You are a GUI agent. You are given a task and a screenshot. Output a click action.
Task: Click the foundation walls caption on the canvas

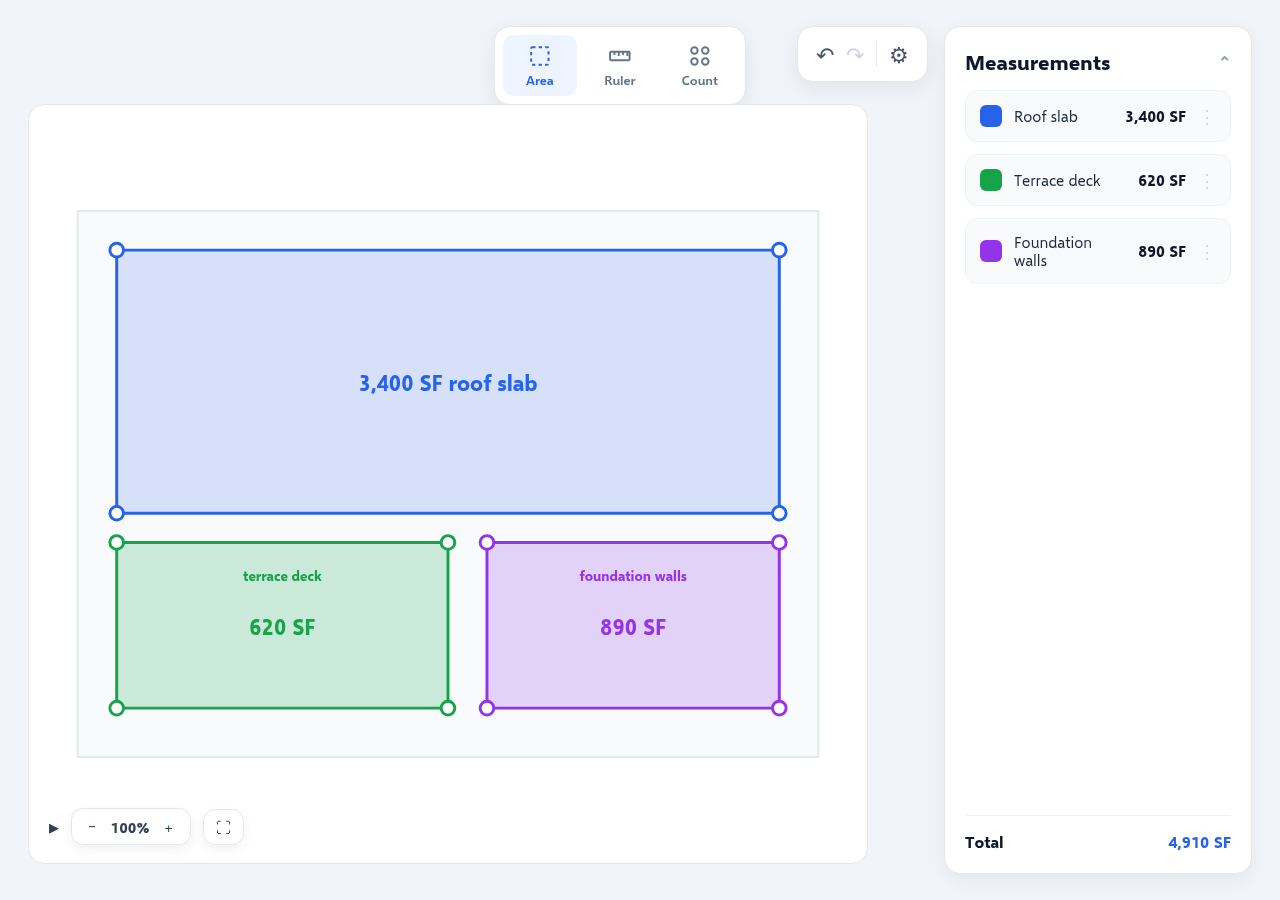pyautogui.click(x=633, y=576)
